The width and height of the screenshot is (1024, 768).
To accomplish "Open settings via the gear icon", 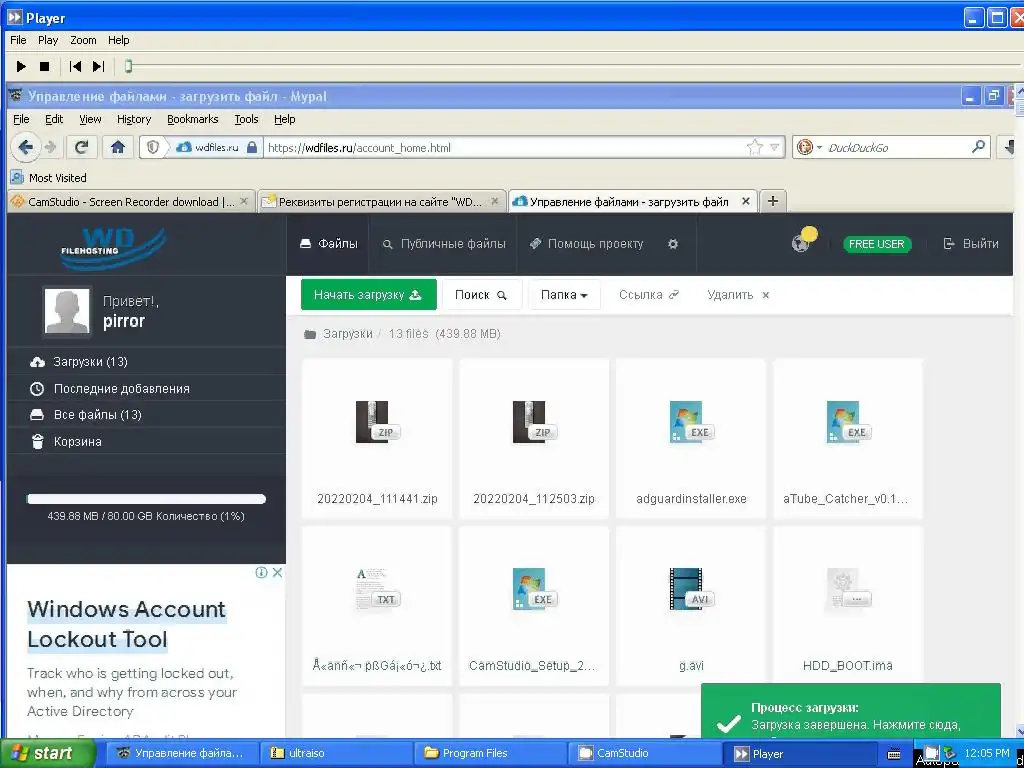I will click(x=673, y=244).
